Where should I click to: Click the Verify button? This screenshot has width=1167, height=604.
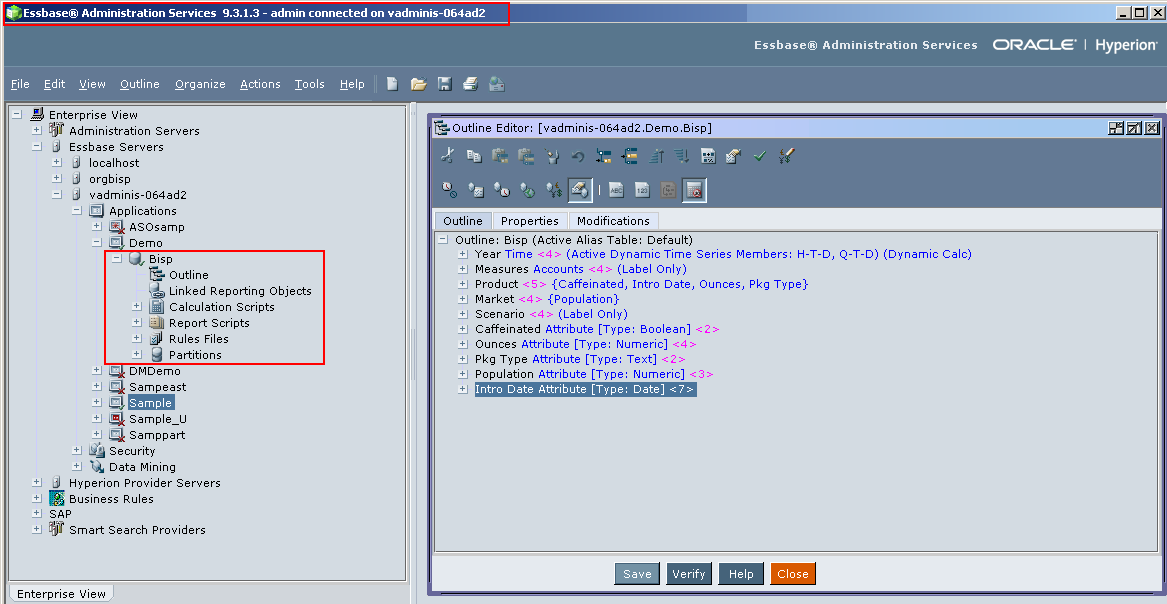[x=689, y=573]
